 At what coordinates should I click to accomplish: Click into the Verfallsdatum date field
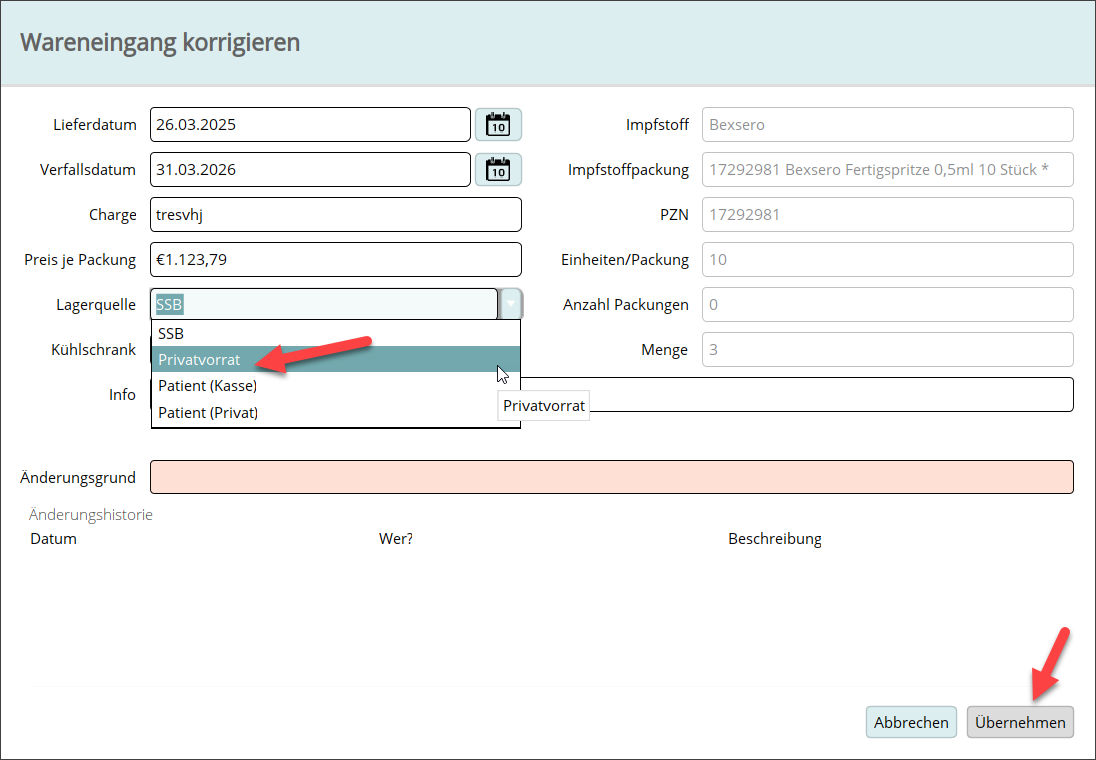tap(310, 170)
